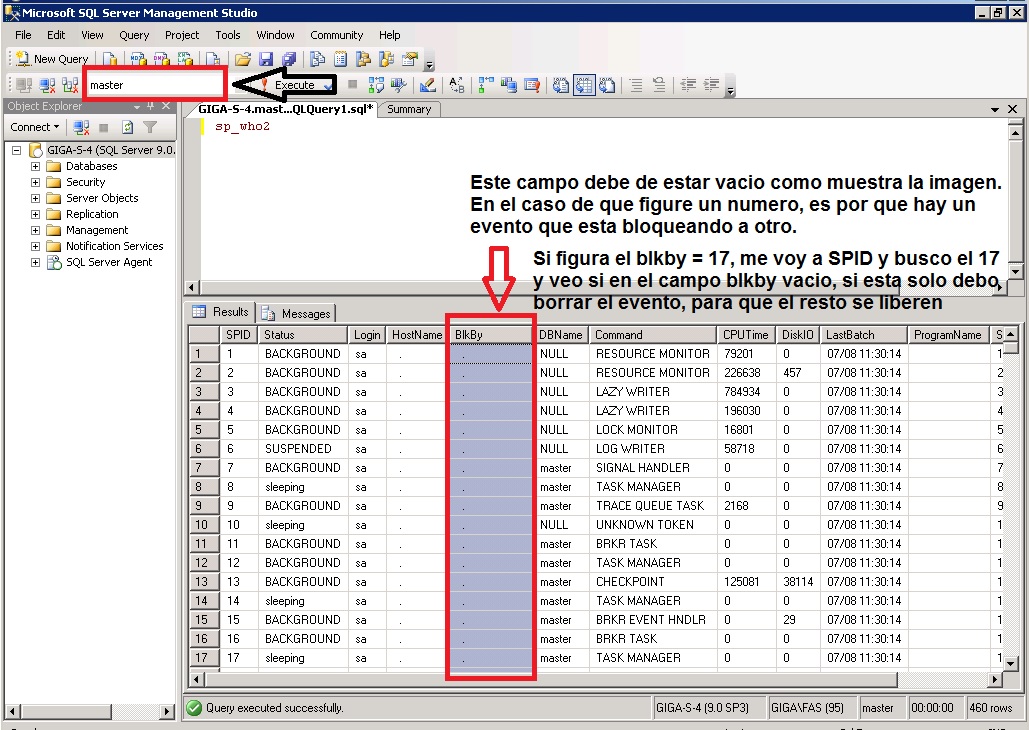Click the CPUTime column header
Image resolution: width=1029 pixels, height=730 pixels.
point(743,335)
